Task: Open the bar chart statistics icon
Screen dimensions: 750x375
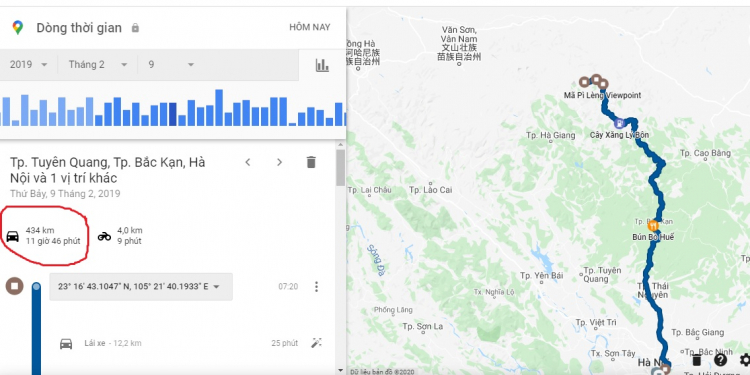Action: pos(322,65)
